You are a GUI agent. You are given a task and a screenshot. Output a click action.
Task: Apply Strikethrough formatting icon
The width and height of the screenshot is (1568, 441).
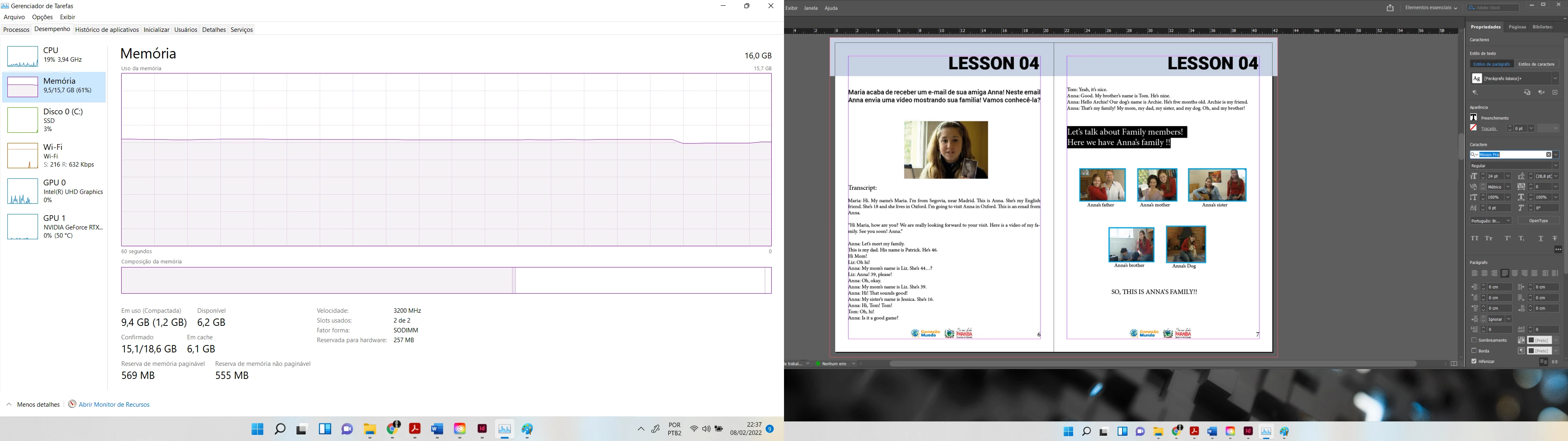1555,239
